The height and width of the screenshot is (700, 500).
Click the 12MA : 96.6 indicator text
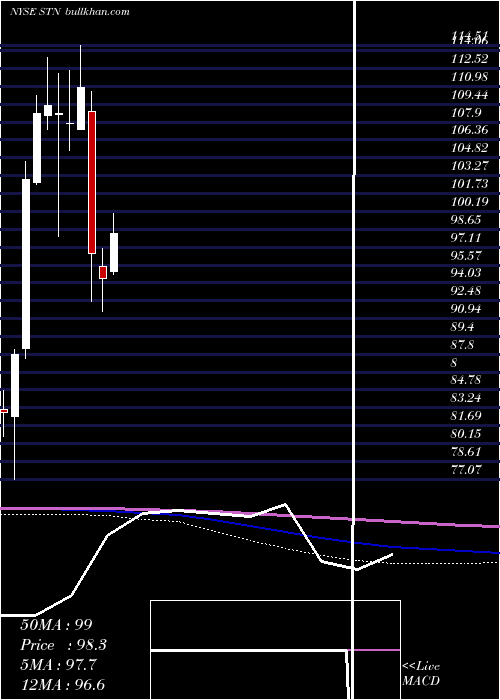point(63,685)
